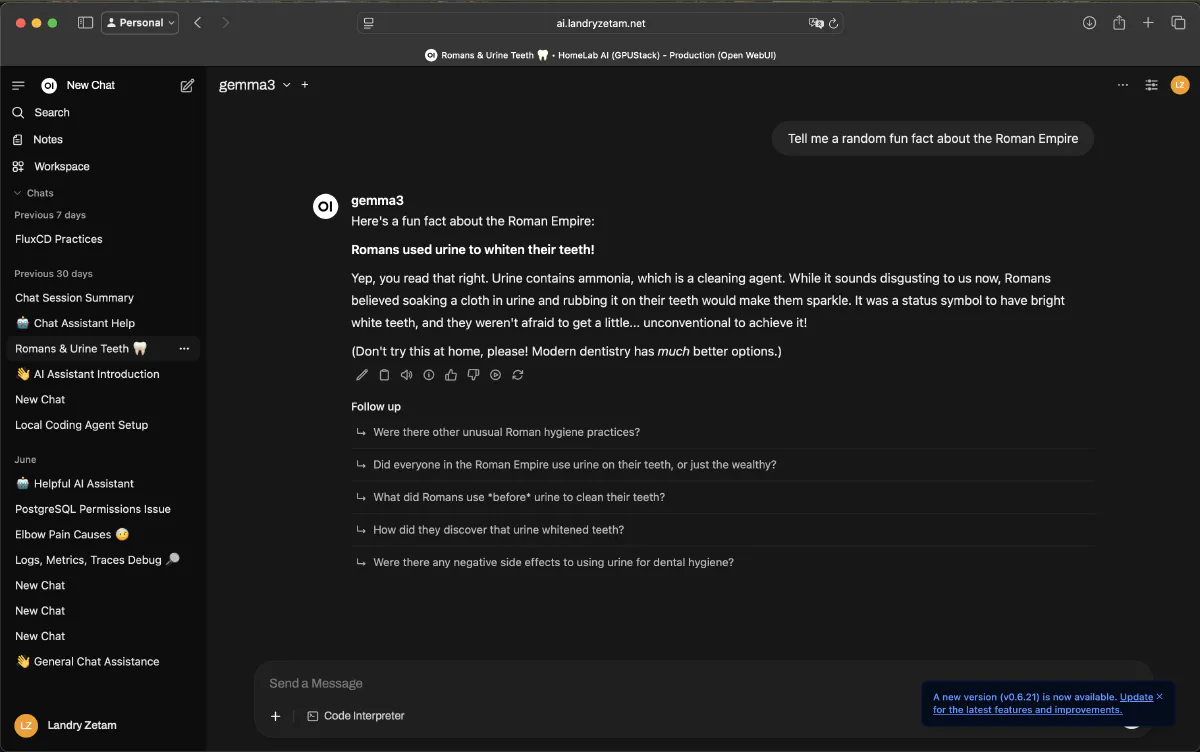Click the Safari address bar
This screenshot has width=1200, height=752.
600,23
